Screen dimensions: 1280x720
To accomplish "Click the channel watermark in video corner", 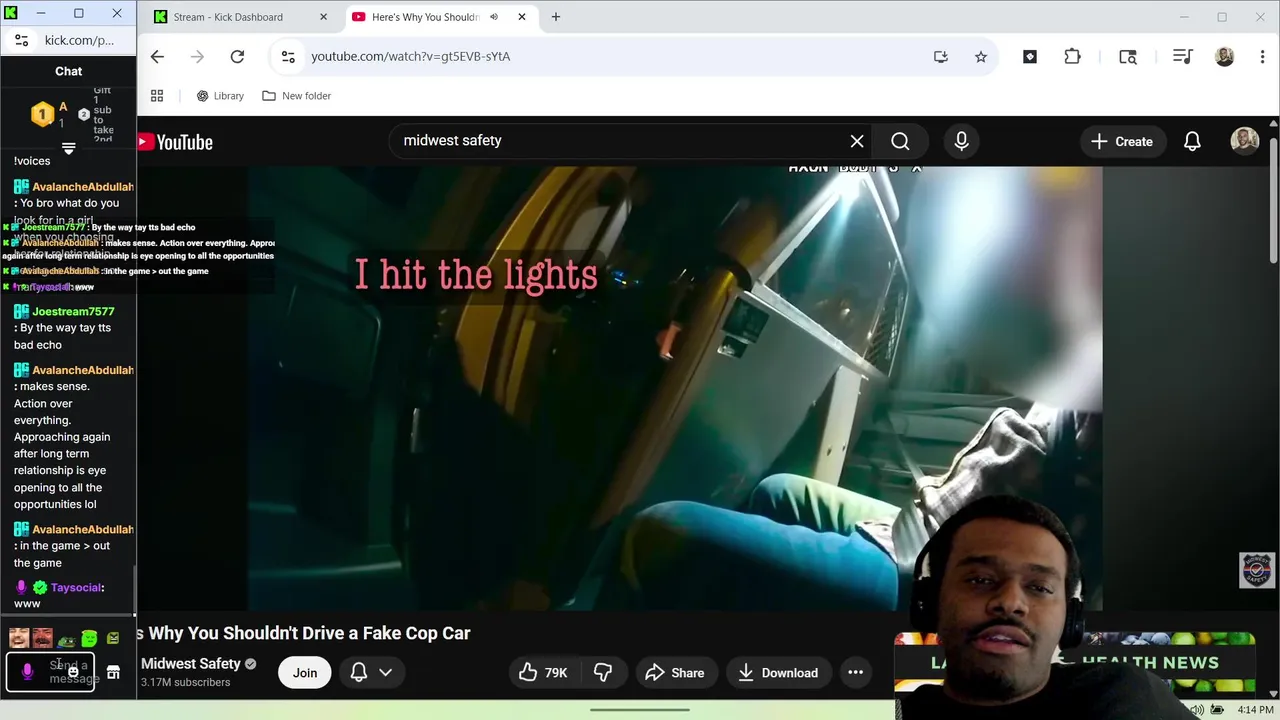I will click(1257, 570).
